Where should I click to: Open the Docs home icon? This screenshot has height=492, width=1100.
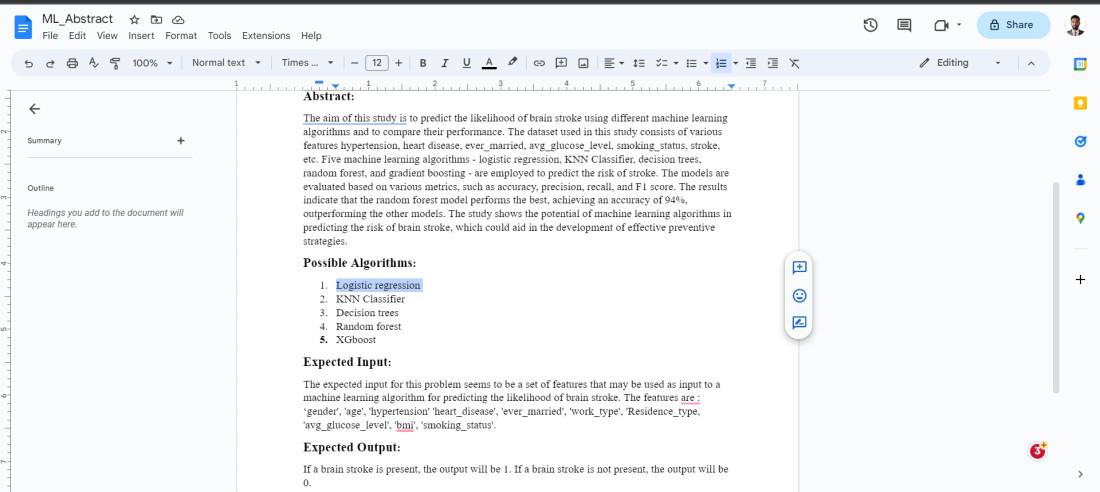(23, 27)
